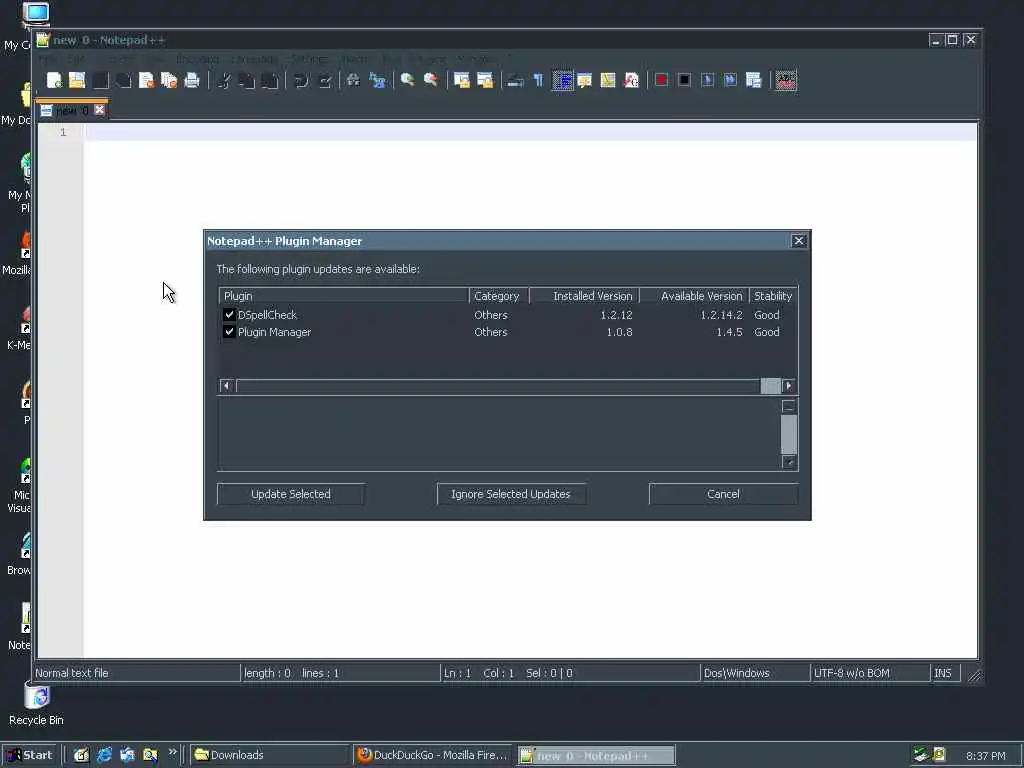Sort by the Category column header

499,296
